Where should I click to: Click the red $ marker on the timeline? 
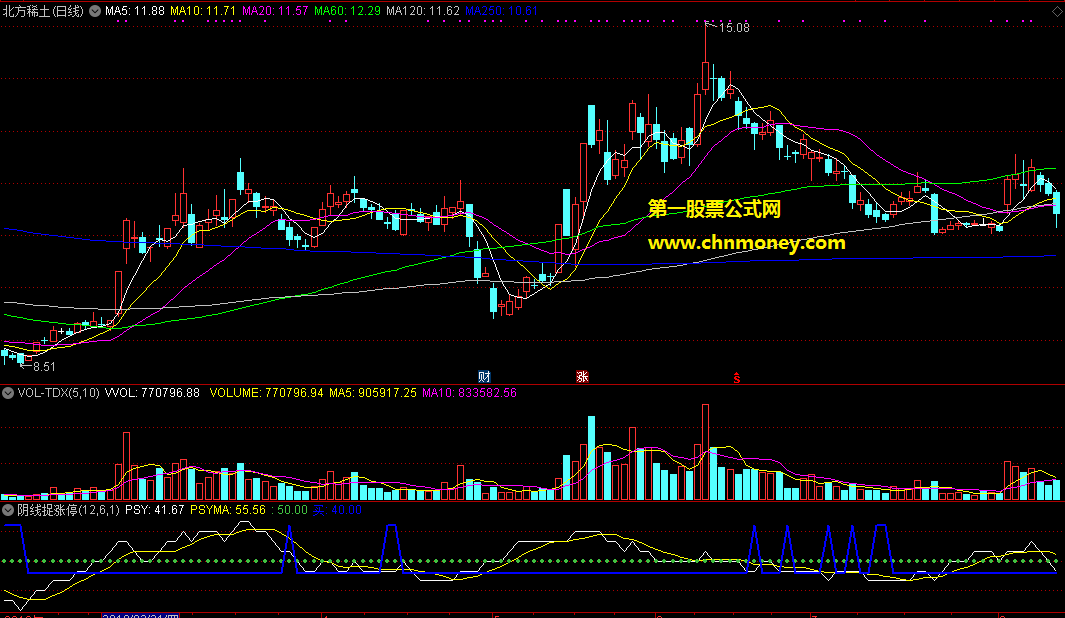click(736, 378)
